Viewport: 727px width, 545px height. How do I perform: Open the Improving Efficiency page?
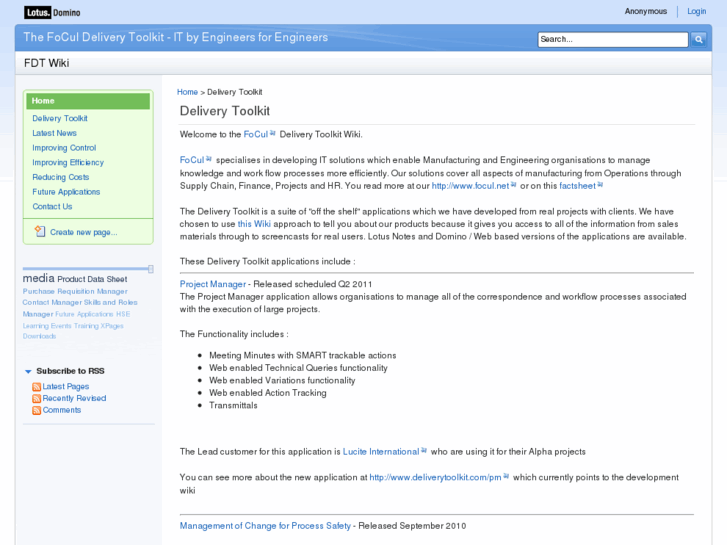68,163
